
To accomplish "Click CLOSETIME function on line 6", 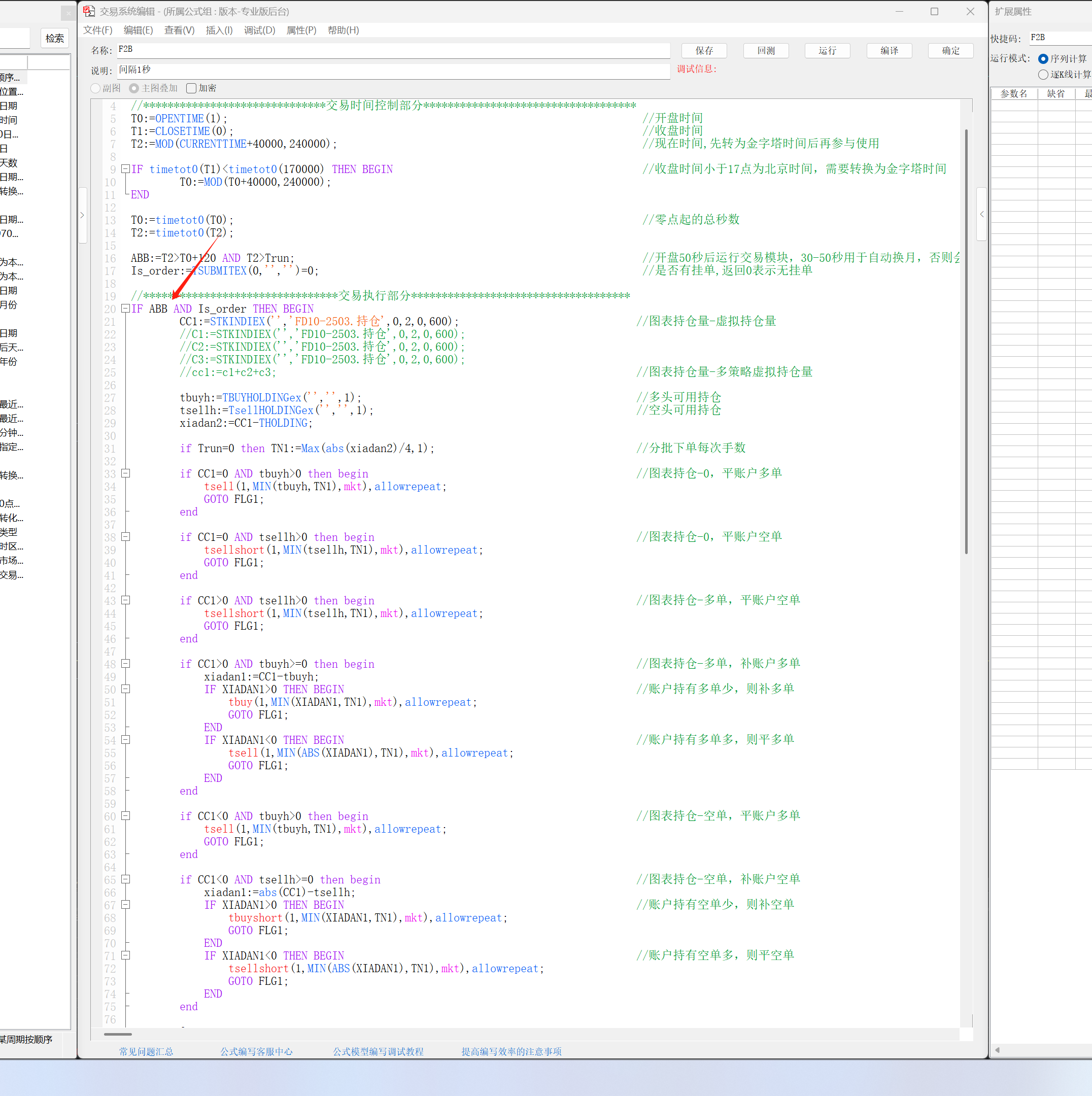I will coord(183,131).
